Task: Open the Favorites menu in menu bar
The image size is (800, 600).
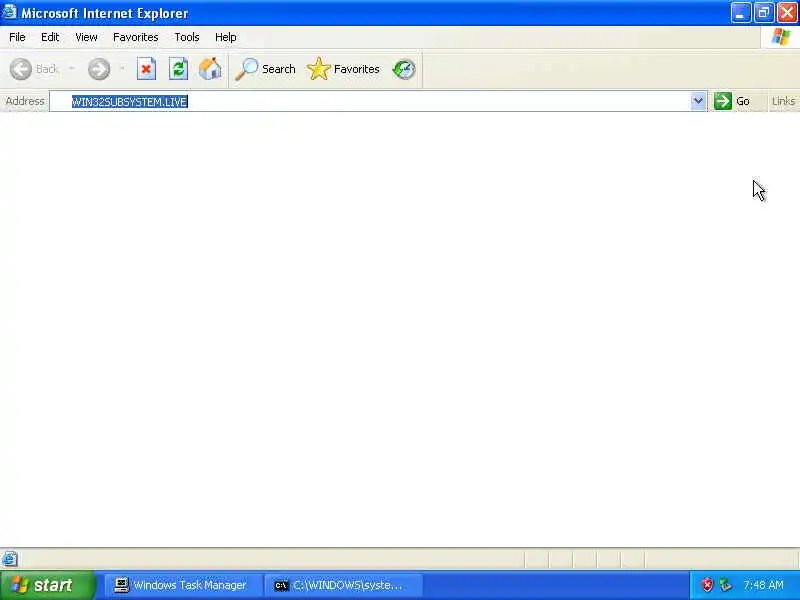Action: click(136, 37)
